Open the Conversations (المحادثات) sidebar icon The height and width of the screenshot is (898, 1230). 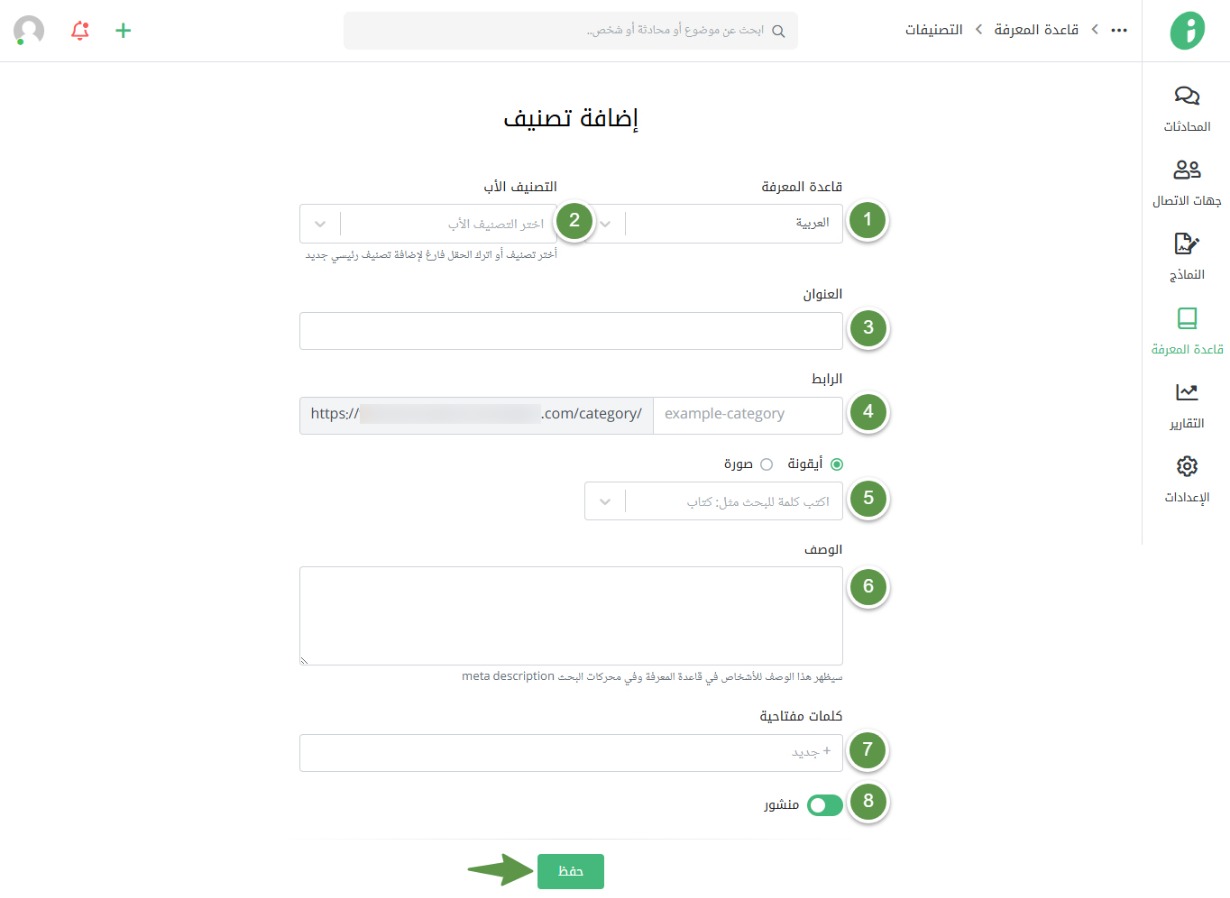pyautogui.click(x=1186, y=97)
